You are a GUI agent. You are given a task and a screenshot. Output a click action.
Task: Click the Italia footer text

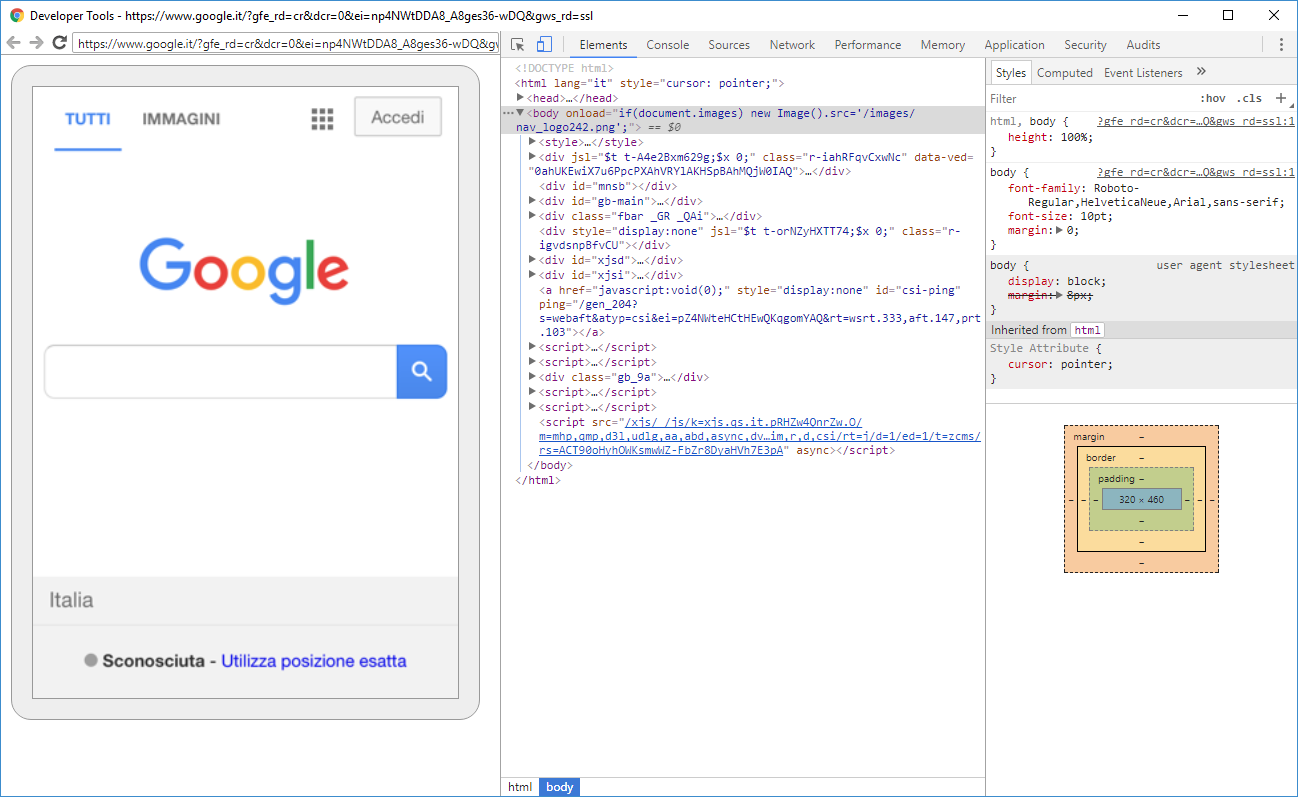tap(71, 600)
